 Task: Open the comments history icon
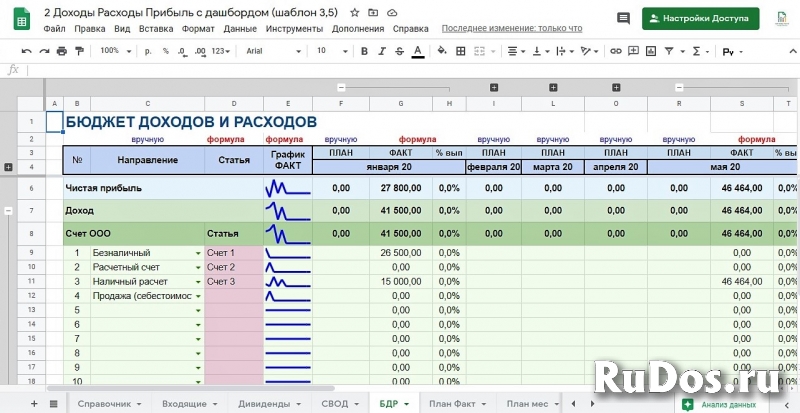coord(623,18)
